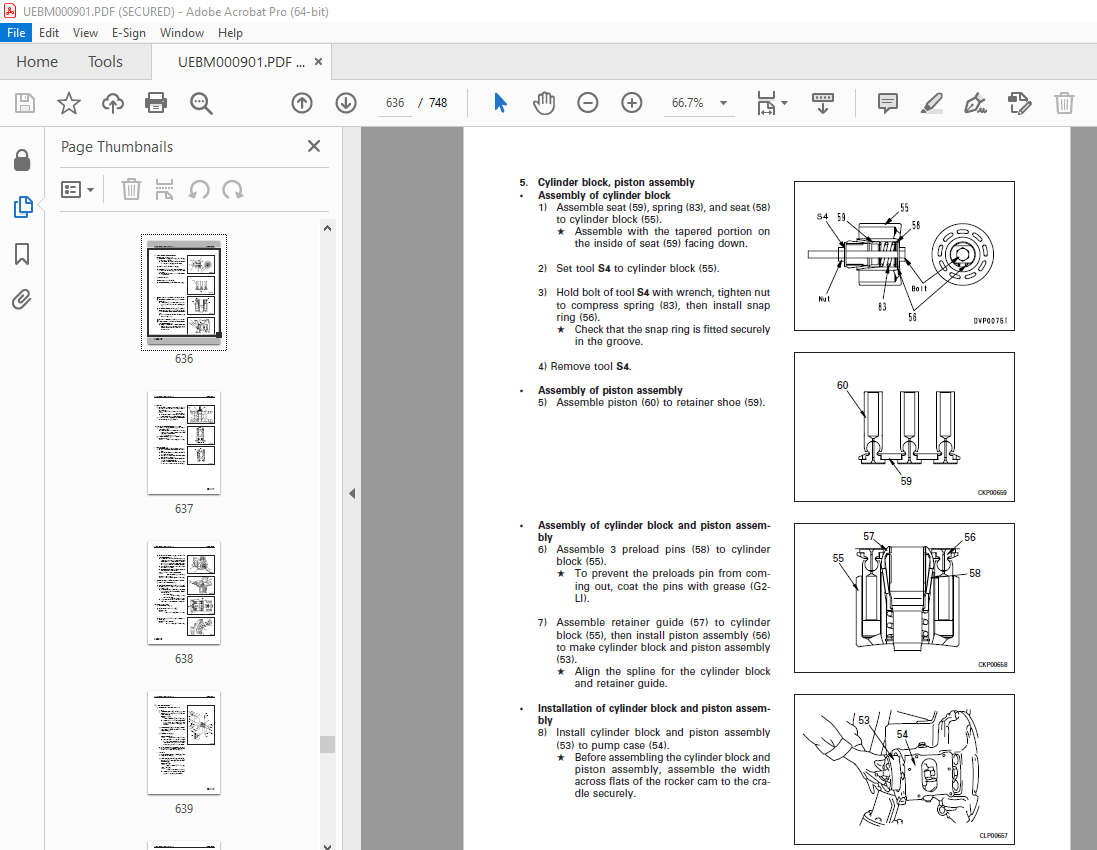Image resolution: width=1097 pixels, height=850 pixels.
Task: Select page 636 thumbnail
Action: pos(184,292)
